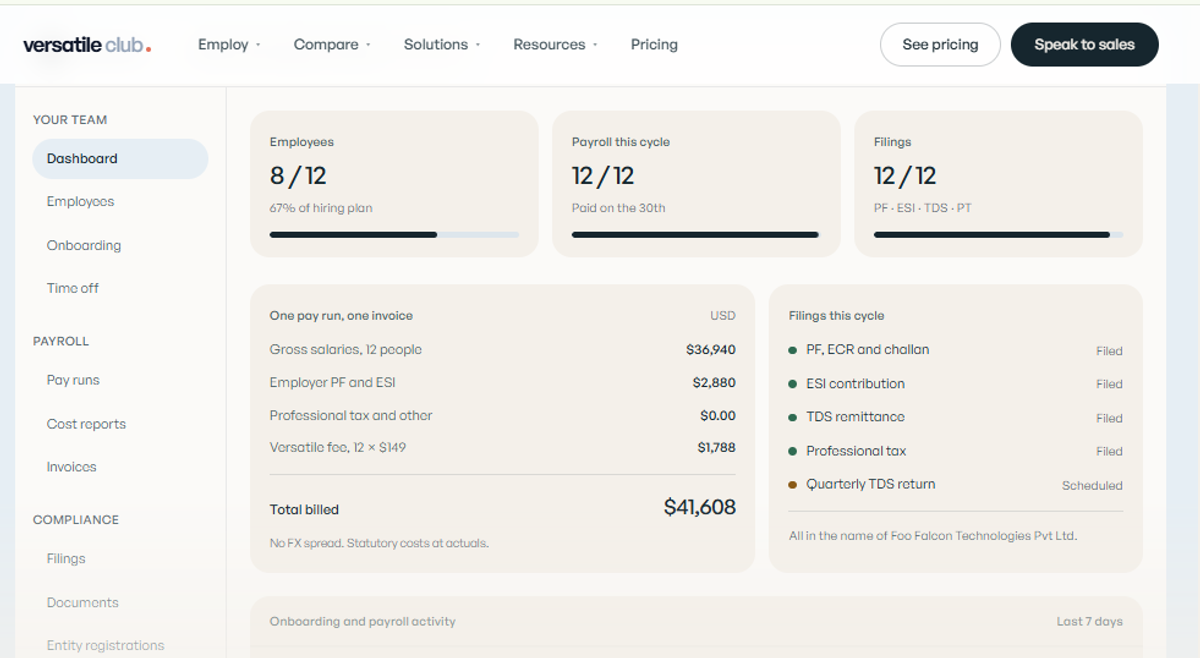The width and height of the screenshot is (1200, 658).
Task: Click 'Filings this cycle' heading
Action: (x=836, y=316)
